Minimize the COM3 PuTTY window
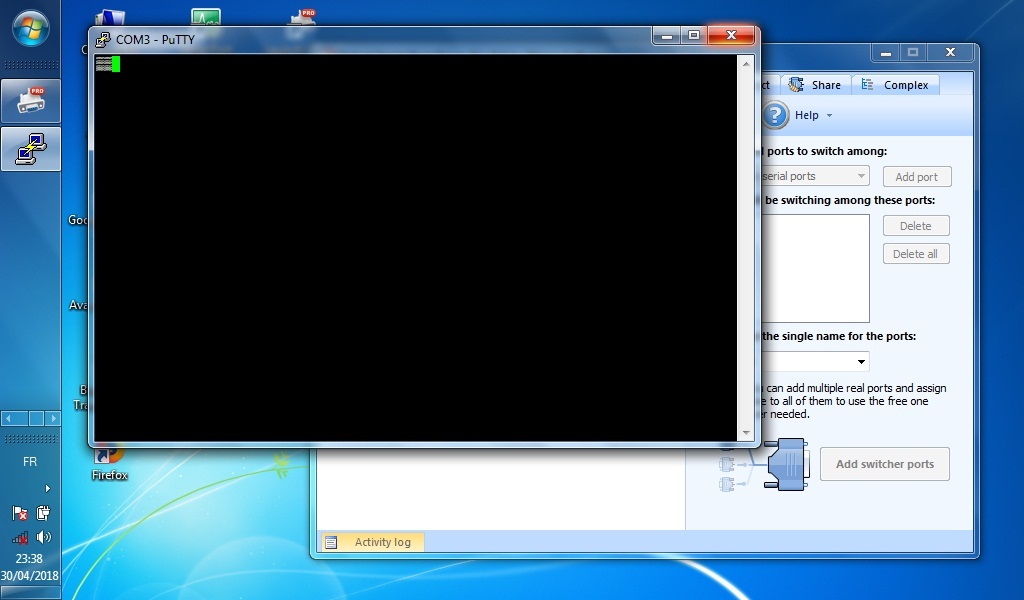This screenshot has width=1024, height=600. [x=667, y=36]
